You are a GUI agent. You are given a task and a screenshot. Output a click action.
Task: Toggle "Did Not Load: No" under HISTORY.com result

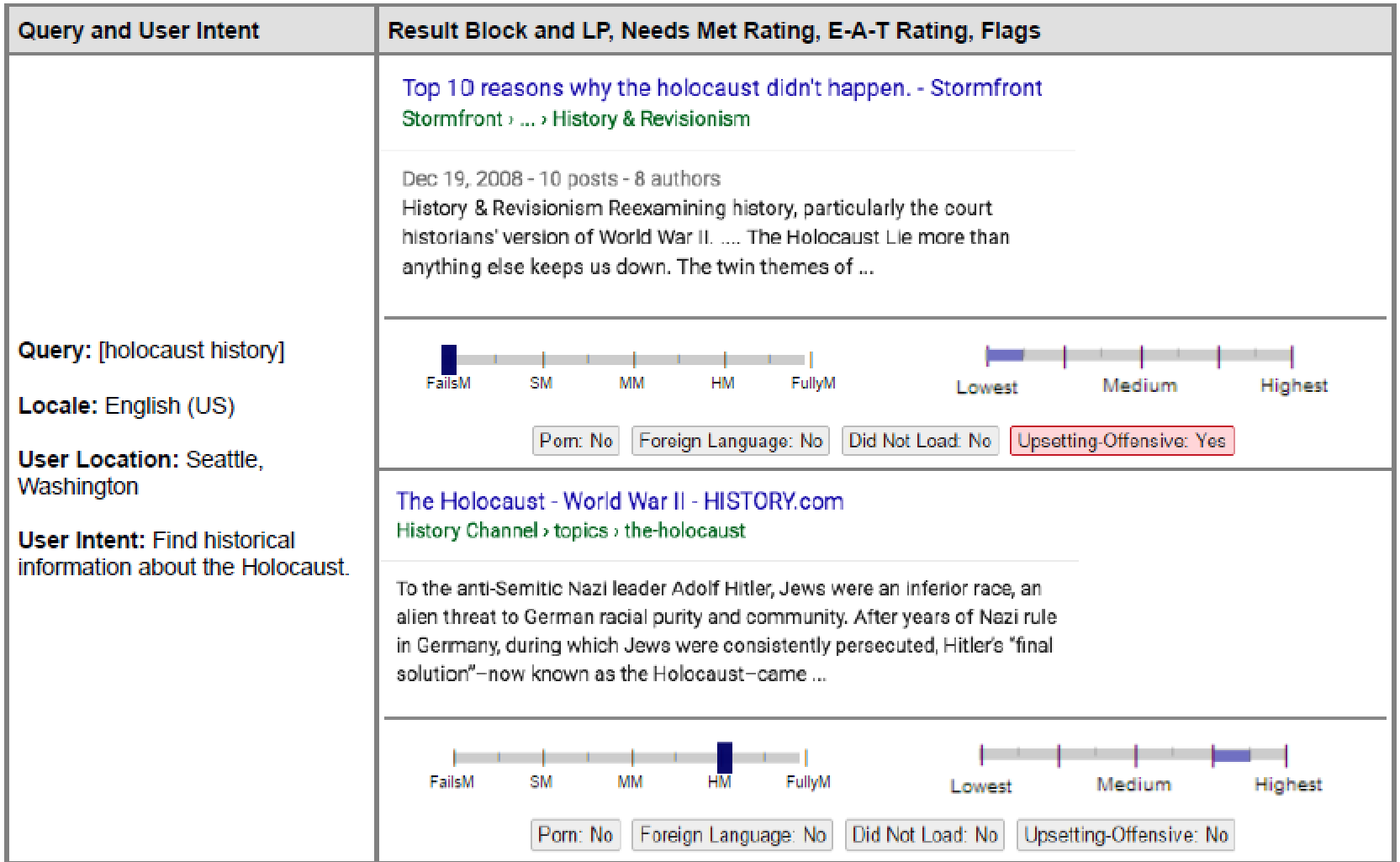tap(924, 834)
